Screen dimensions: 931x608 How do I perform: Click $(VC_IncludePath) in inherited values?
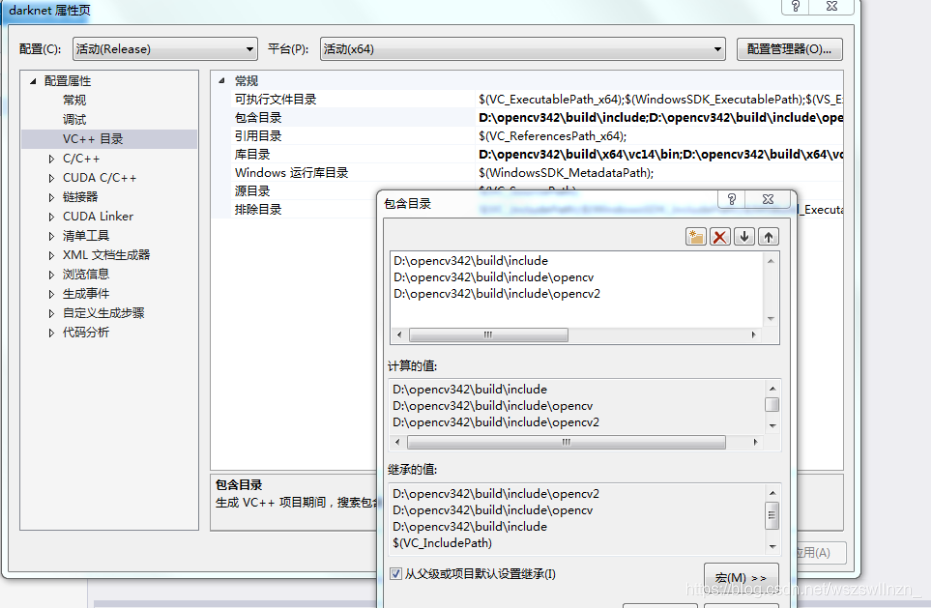point(442,543)
